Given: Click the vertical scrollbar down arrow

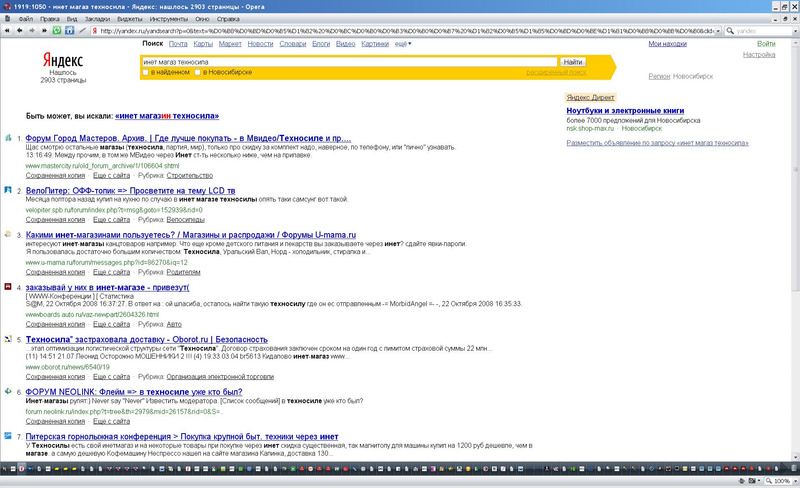Looking at the screenshot, I should 796,457.
